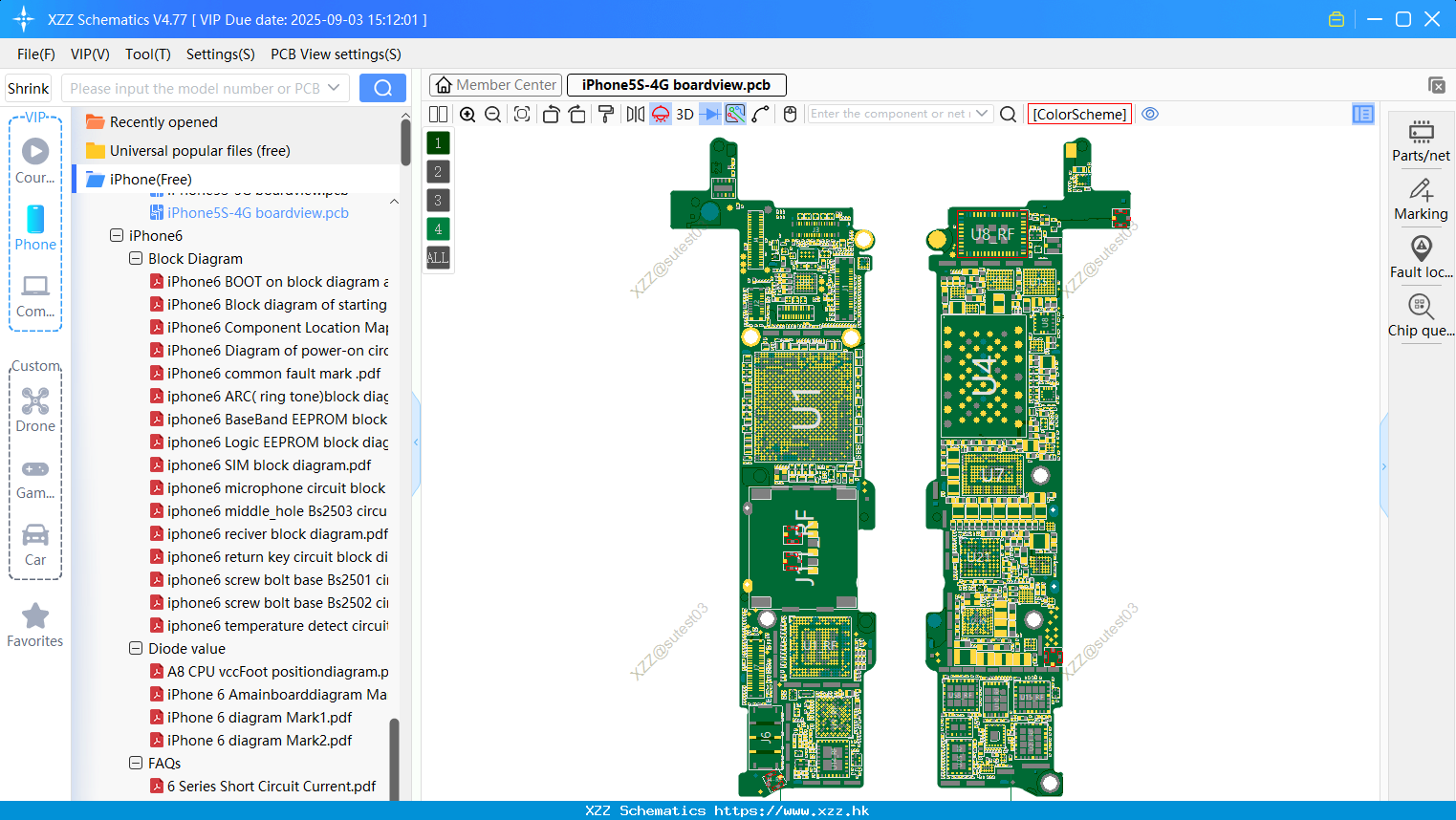The width and height of the screenshot is (1456, 820).
Task: Fit the board to the screen
Action: tap(522, 114)
